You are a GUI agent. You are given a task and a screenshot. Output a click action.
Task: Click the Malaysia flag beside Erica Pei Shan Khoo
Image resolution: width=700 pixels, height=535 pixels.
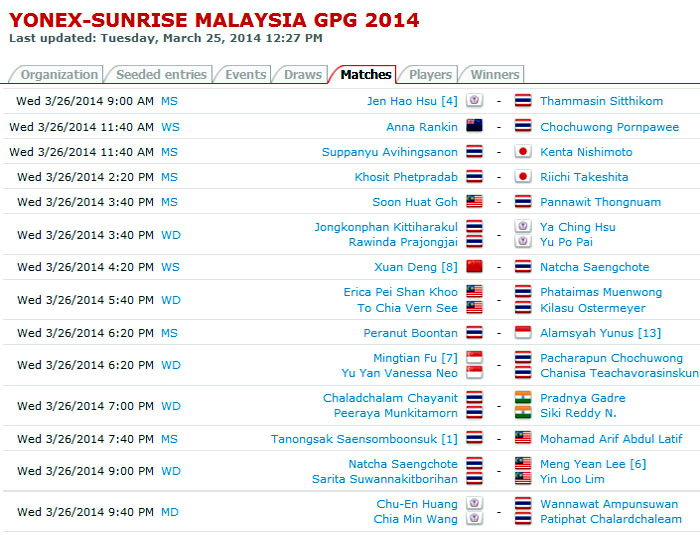coord(474,292)
